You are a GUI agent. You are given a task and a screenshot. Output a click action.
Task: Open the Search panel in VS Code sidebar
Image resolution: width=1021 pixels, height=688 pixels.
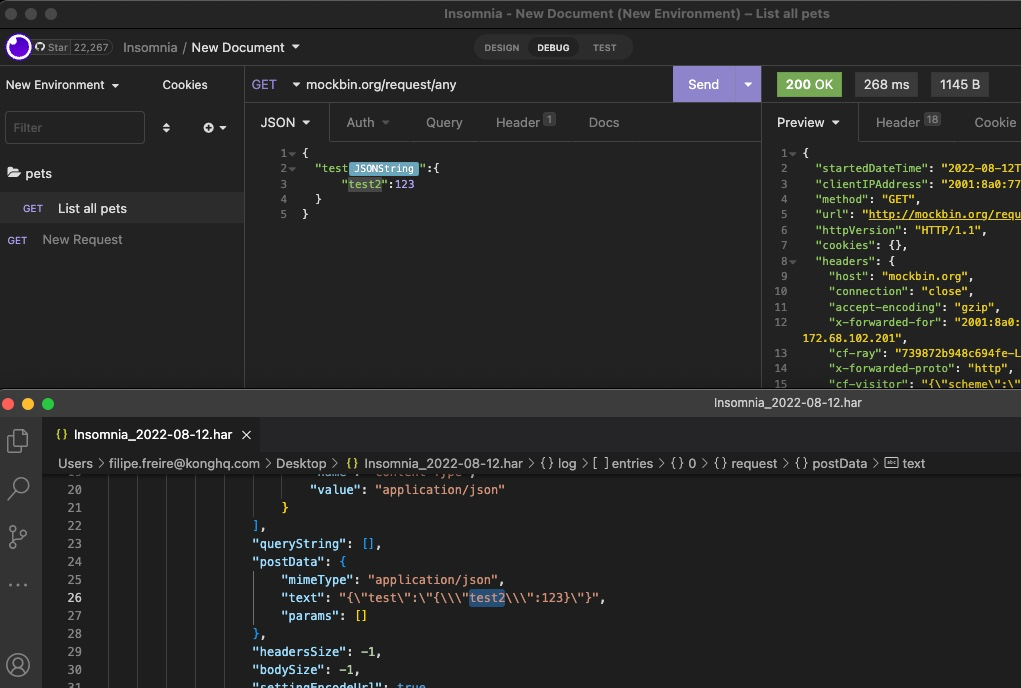click(17, 489)
